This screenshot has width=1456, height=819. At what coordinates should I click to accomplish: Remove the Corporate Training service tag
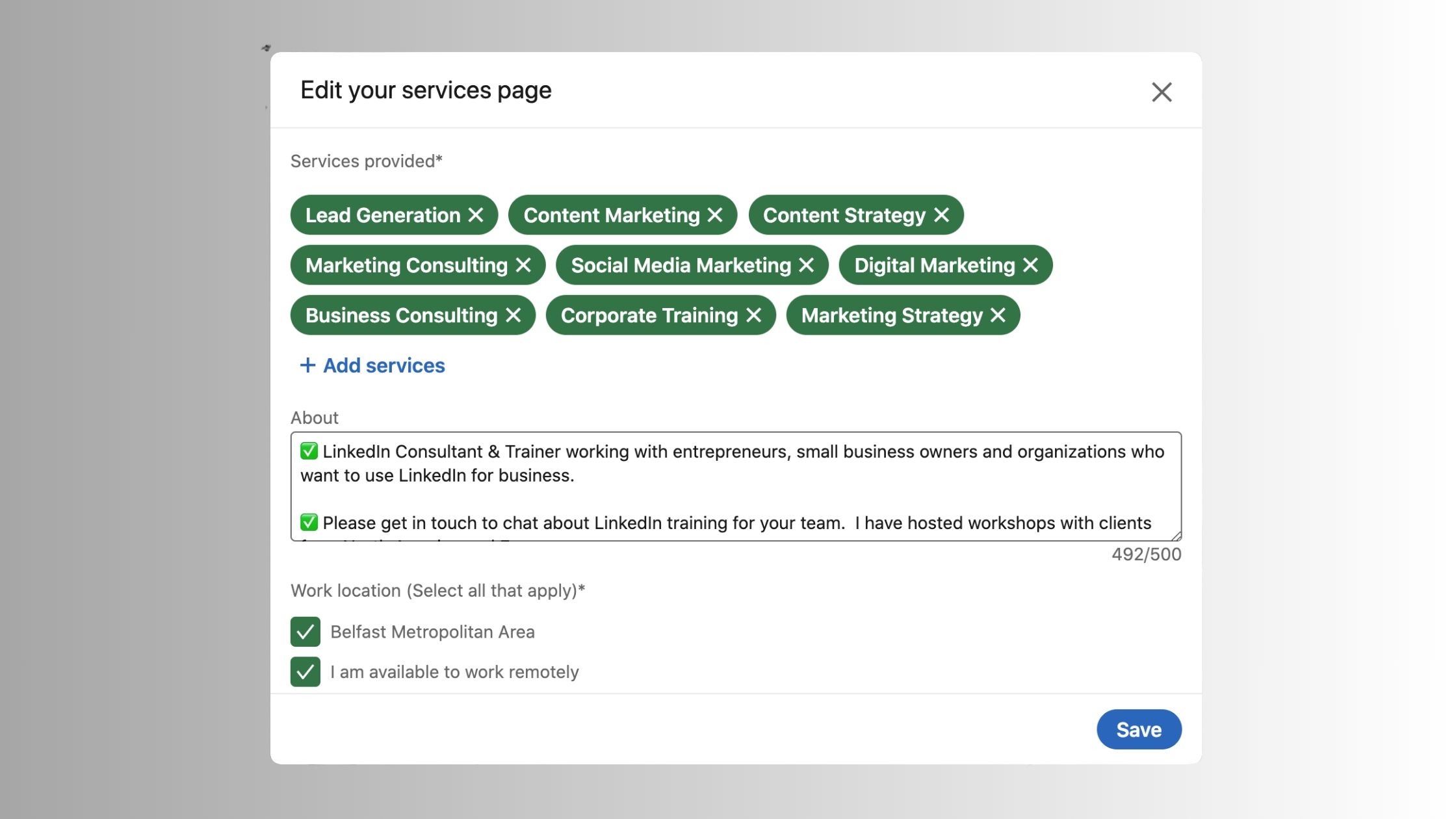[754, 315]
